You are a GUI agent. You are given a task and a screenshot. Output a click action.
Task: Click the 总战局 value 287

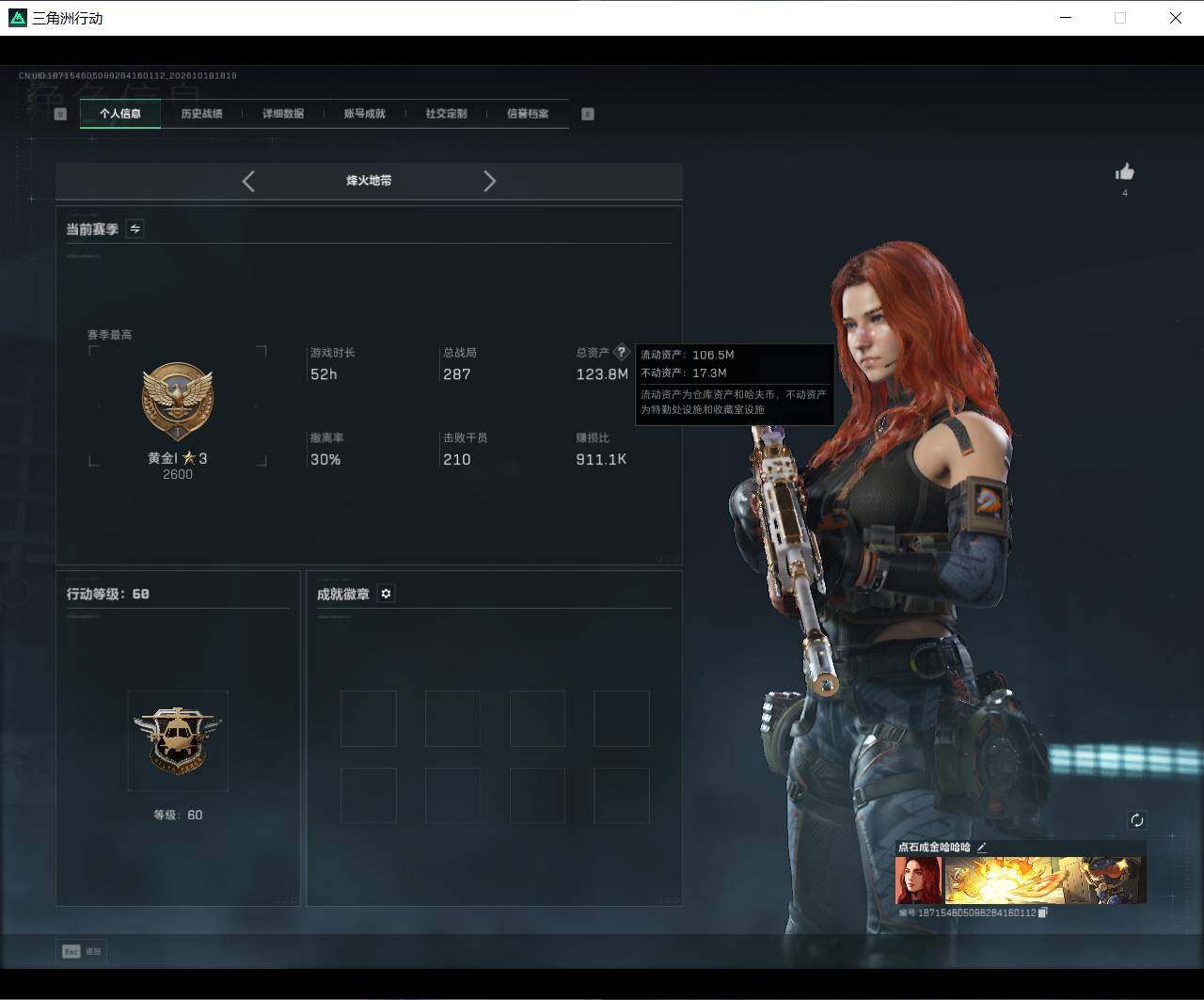pyautogui.click(x=456, y=374)
